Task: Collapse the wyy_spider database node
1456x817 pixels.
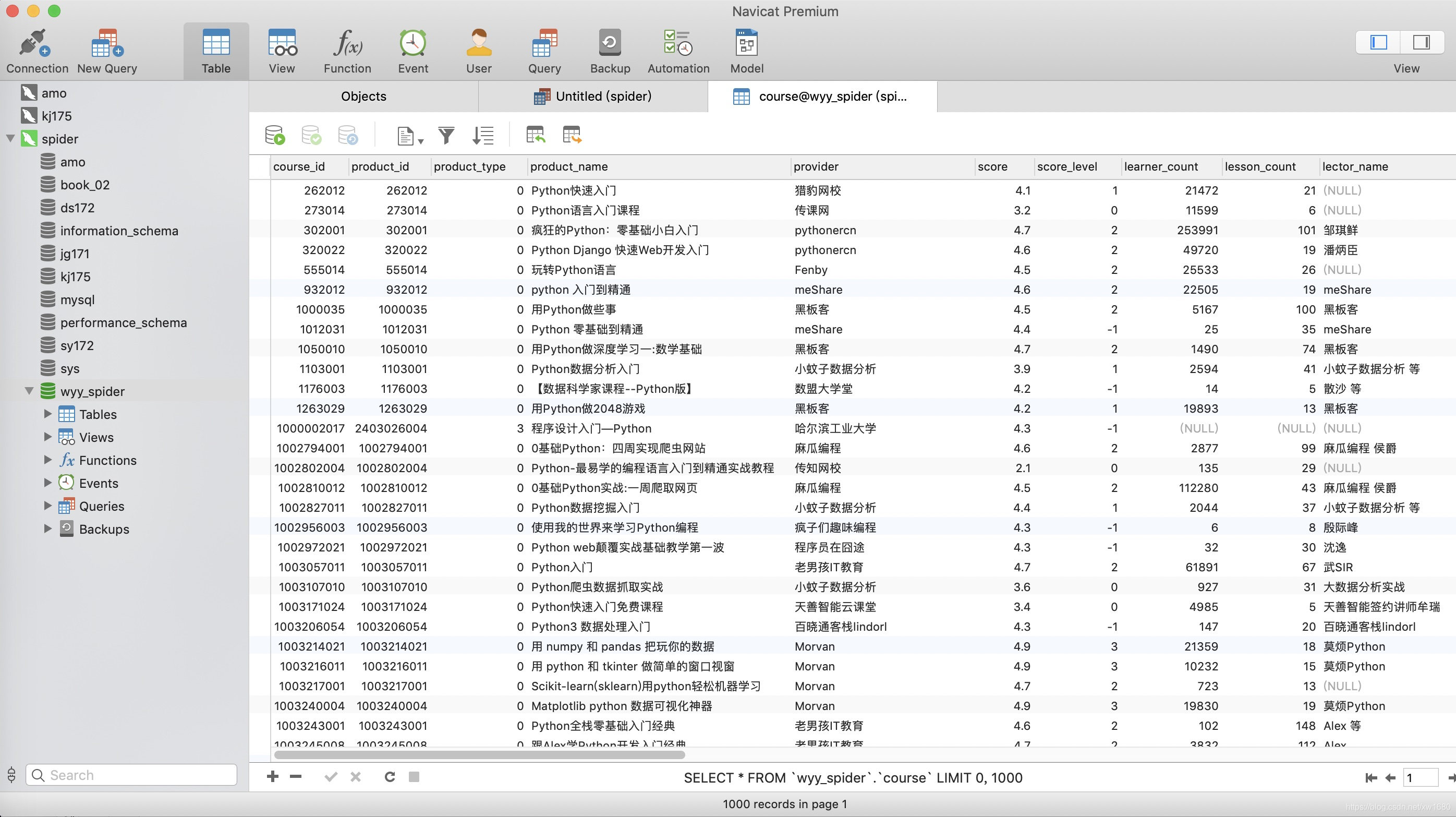Action: click(x=29, y=391)
